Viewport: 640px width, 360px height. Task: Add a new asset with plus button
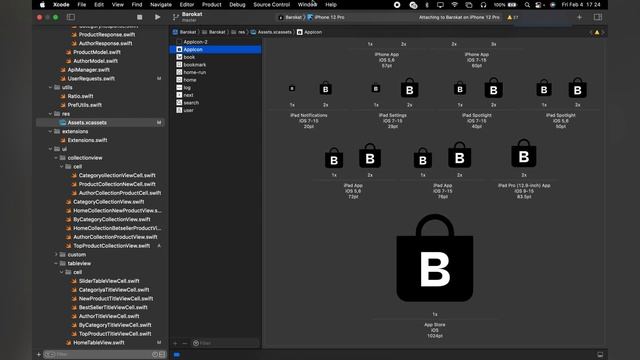coord(176,343)
